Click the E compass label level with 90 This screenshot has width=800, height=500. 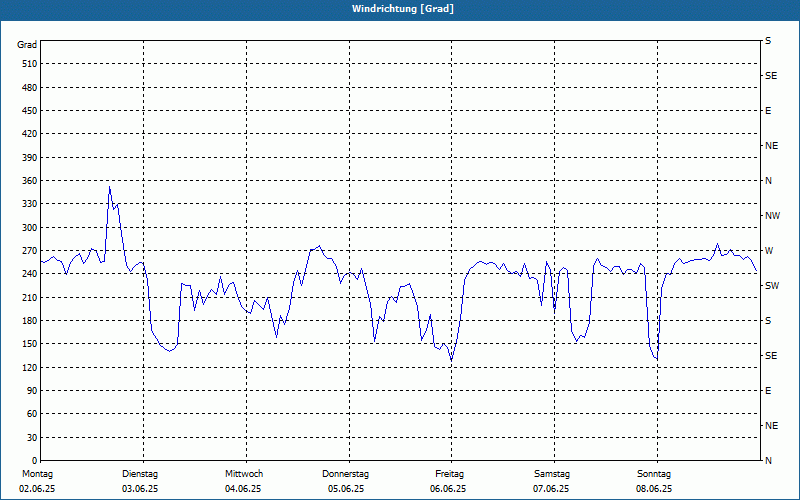click(768, 391)
